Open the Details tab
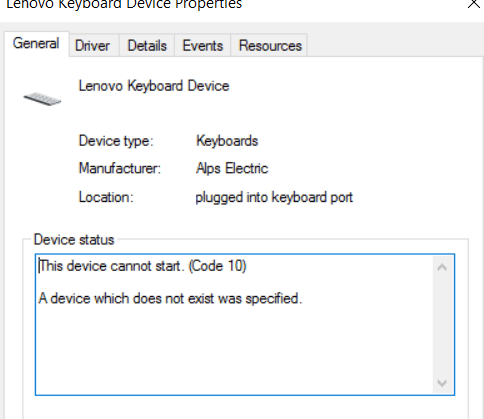This screenshot has height=419, width=484. (147, 46)
